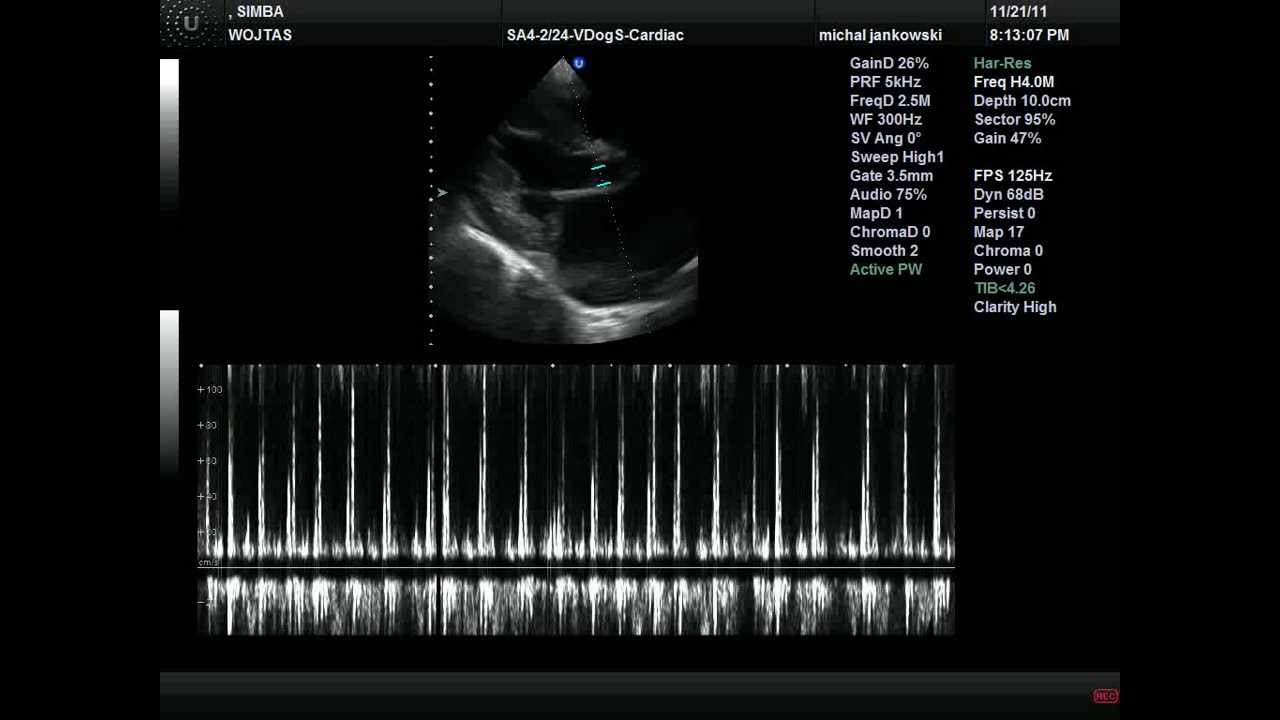1280x720 pixels.
Task: Select the PRF 5kHz parameter
Action: coord(885,82)
